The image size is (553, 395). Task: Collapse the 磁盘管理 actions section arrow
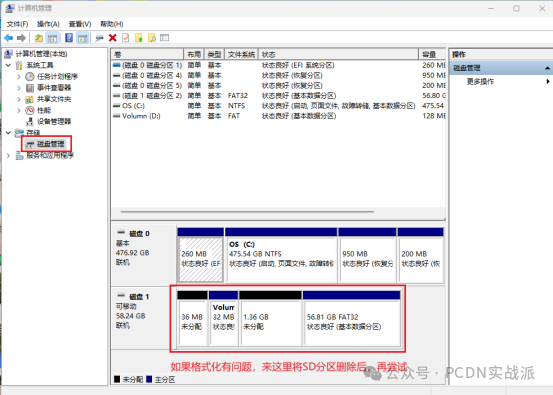(547, 68)
